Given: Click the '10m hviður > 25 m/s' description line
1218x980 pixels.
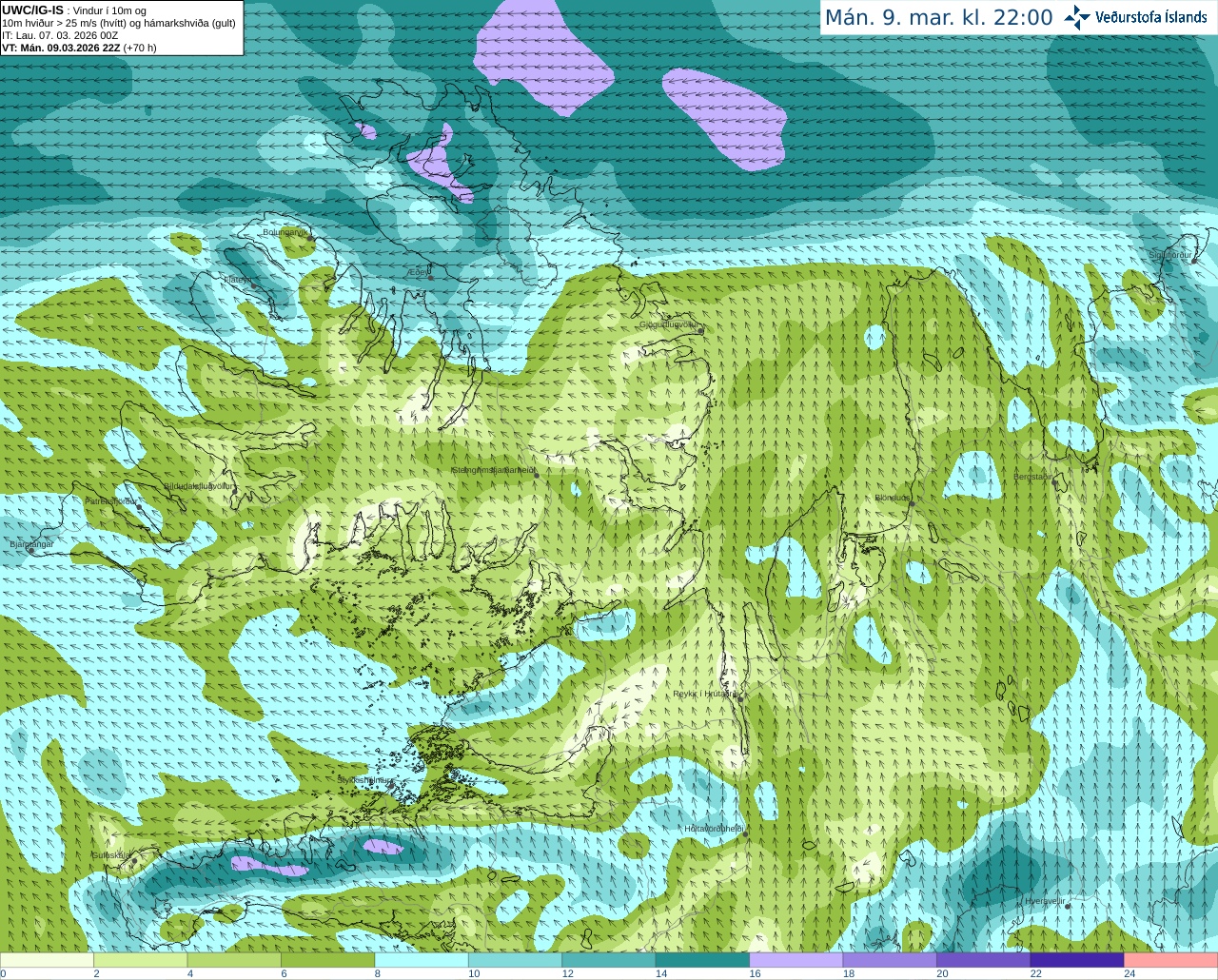Looking at the screenshot, I should tap(119, 23).
